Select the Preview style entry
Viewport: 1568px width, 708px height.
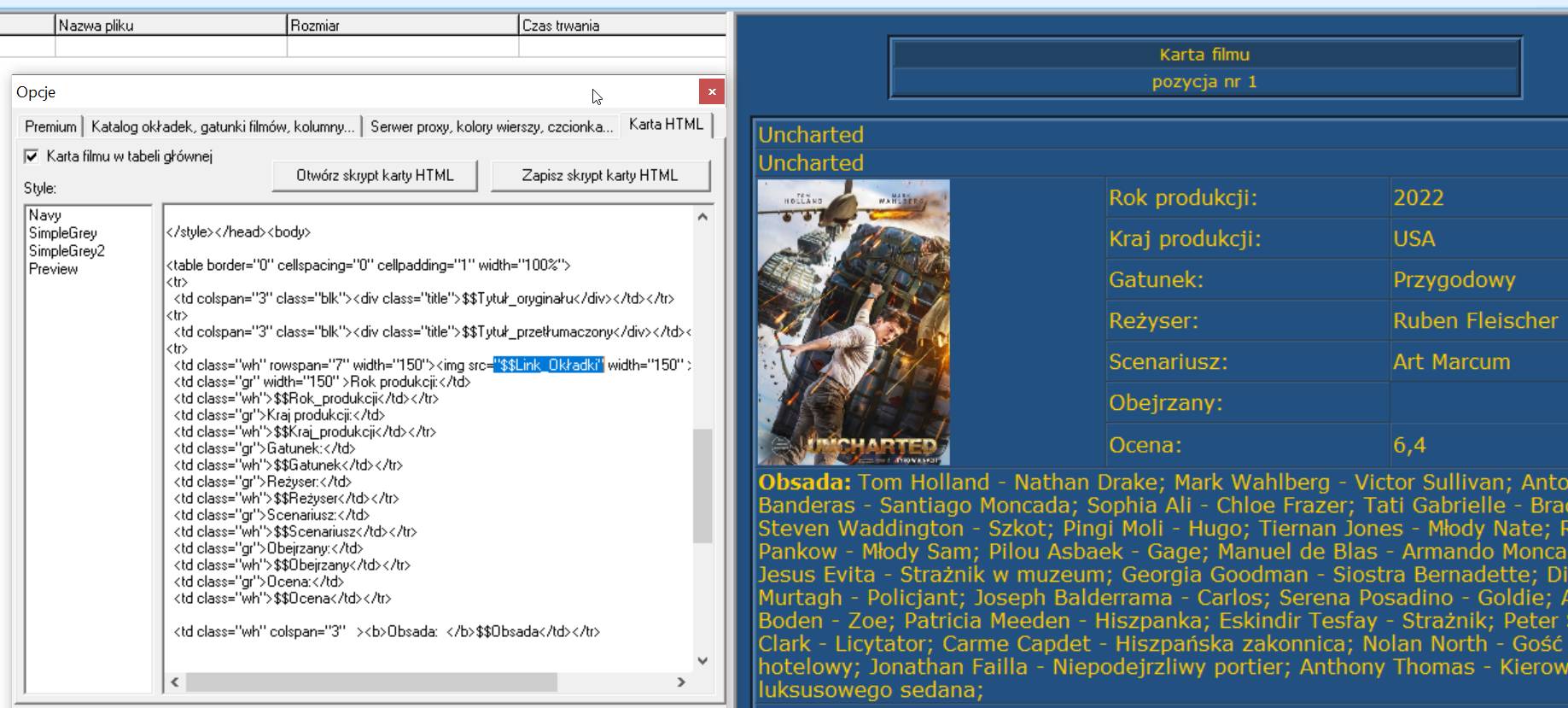[53, 269]
